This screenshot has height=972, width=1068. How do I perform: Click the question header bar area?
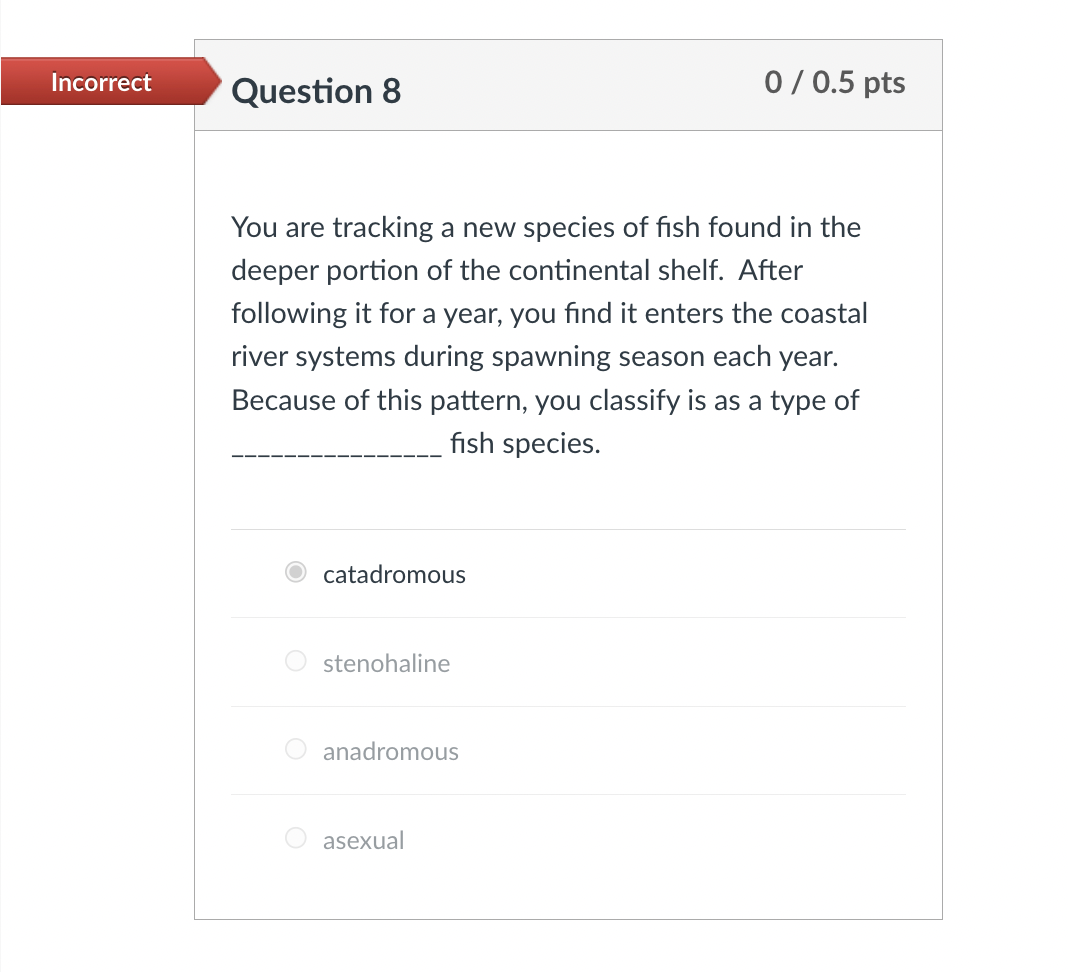[x=600, y=85]
